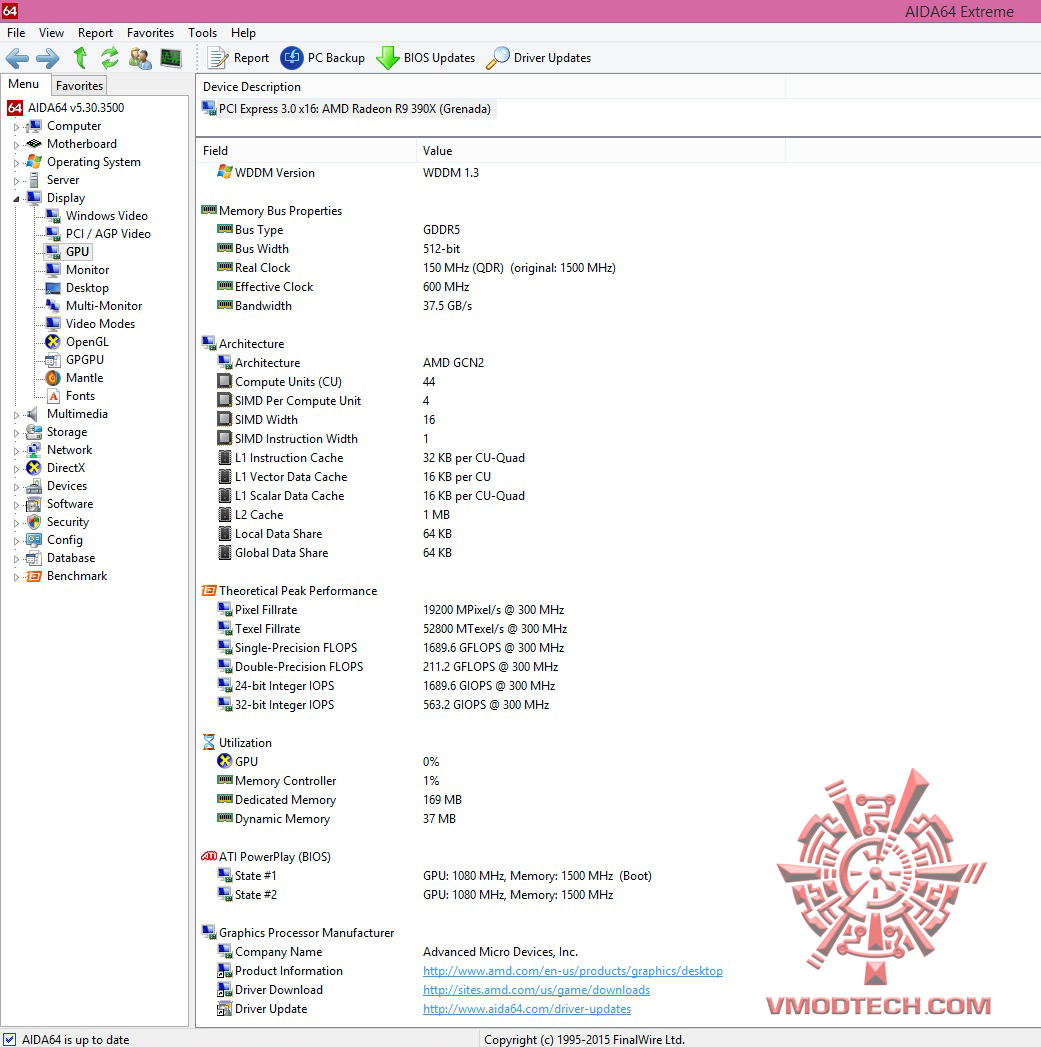Click the Report toolbar button
The height and width of the screenshot is (1047, 1041).
coord(238,58)
